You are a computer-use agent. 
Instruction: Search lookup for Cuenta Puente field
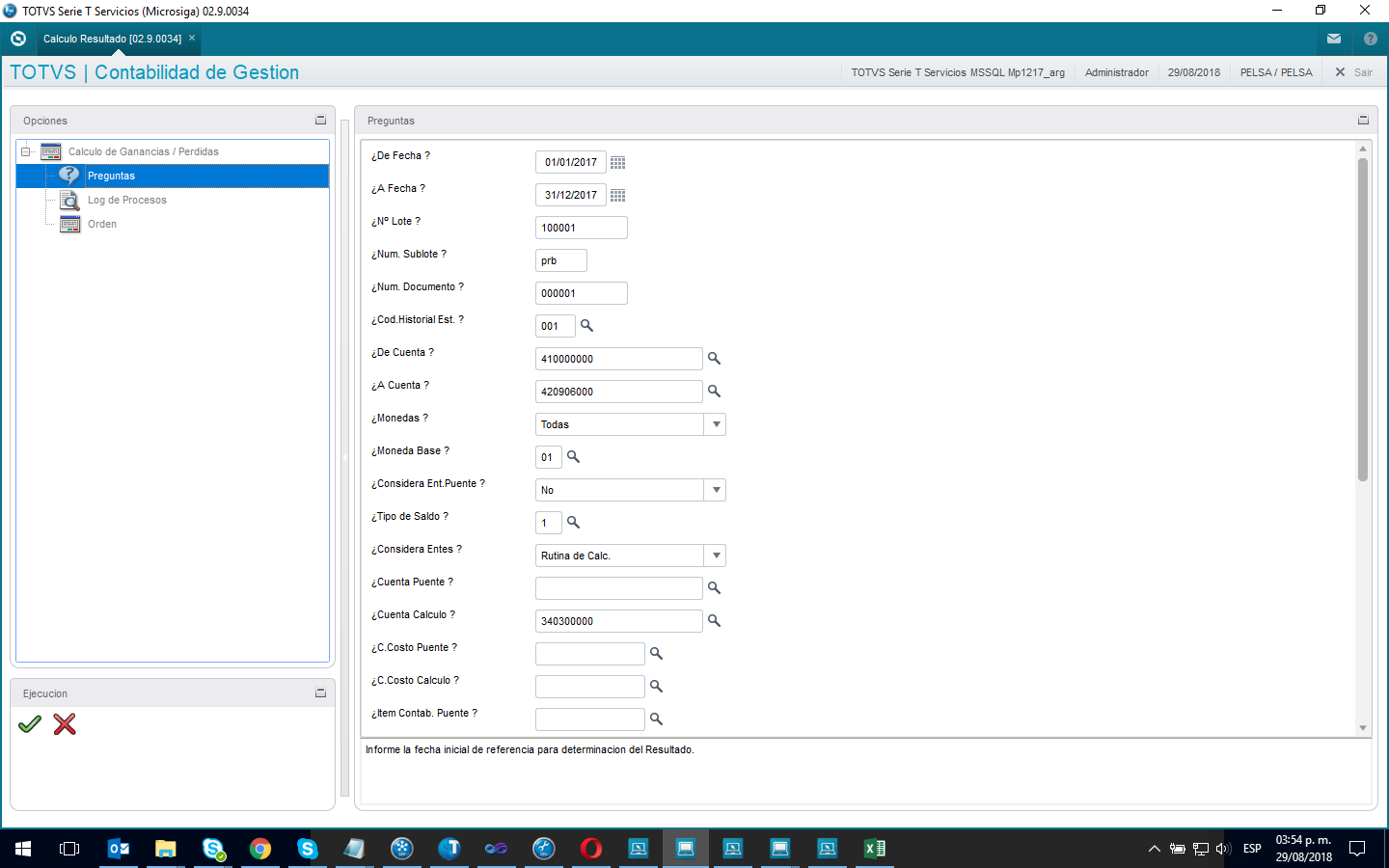[714, 588]
